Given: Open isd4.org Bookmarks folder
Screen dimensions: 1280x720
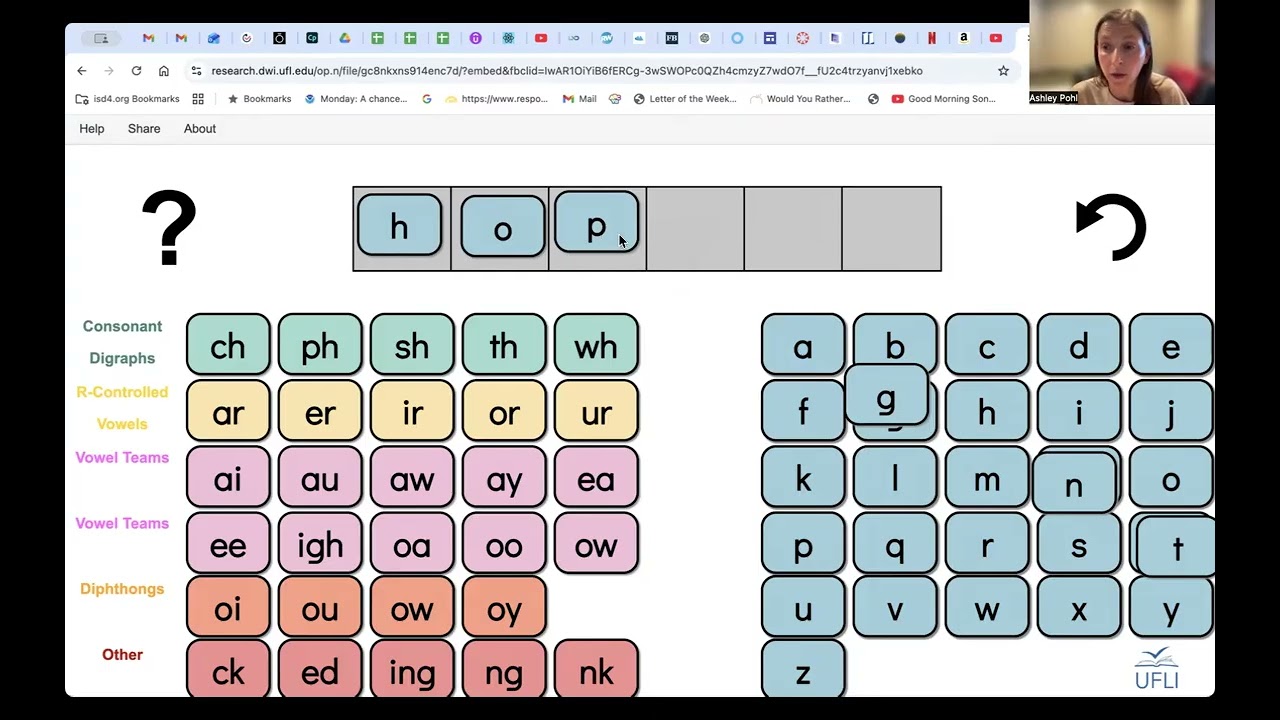Looking at the screenshot, I should (128, 99).
